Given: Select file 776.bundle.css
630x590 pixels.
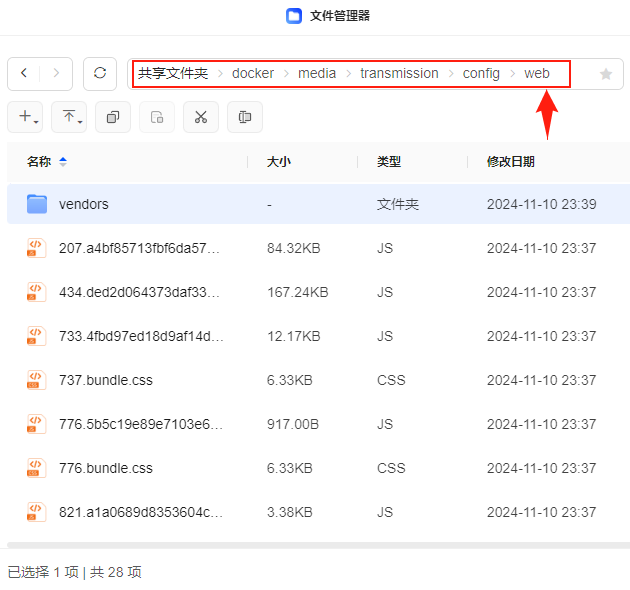Looking at the screenshot, I should coord(106,468).
